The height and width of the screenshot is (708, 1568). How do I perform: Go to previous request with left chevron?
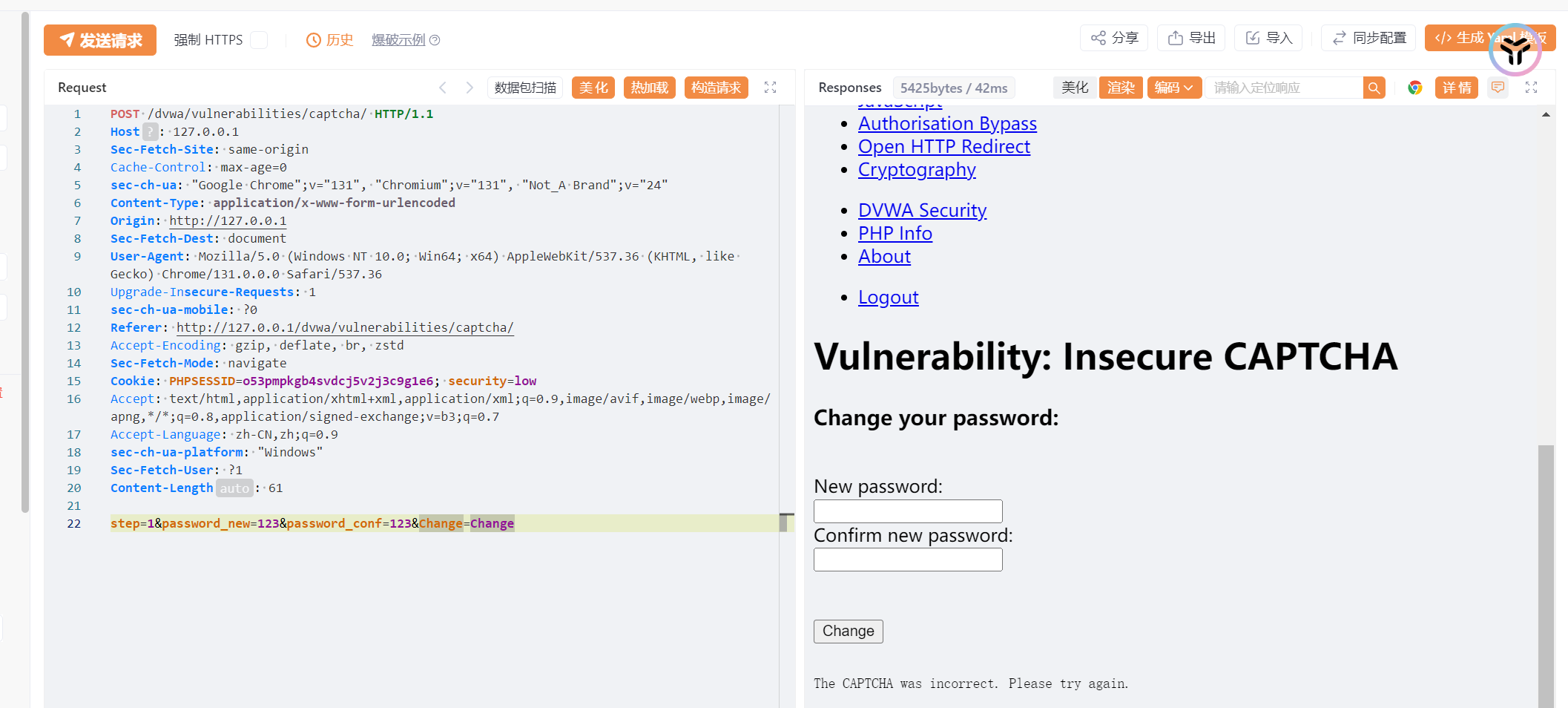click(443, 88)
